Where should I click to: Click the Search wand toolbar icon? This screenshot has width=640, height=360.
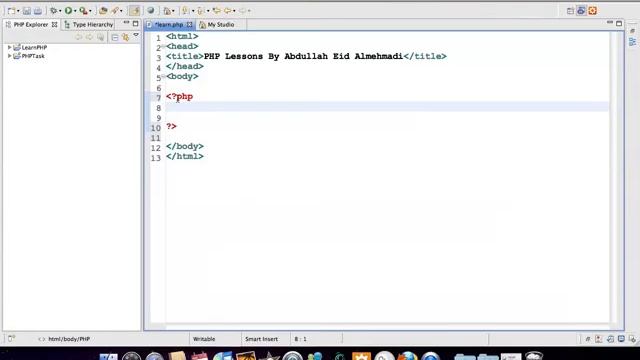(x=116, y=11)
